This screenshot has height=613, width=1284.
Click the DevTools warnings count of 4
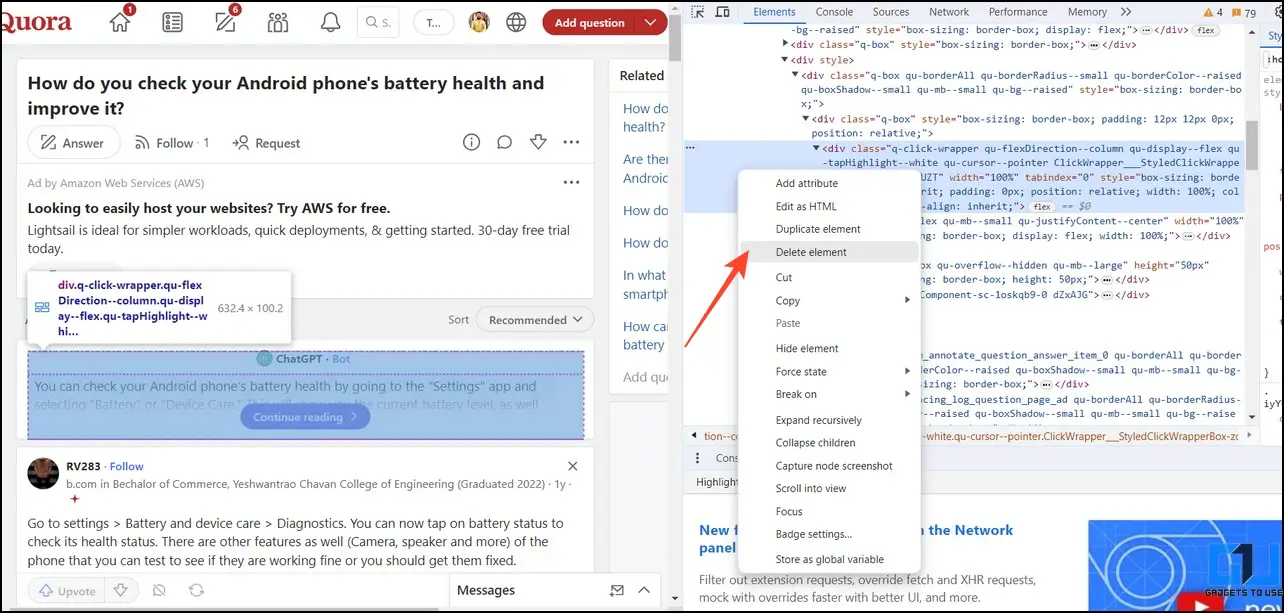1213,13
